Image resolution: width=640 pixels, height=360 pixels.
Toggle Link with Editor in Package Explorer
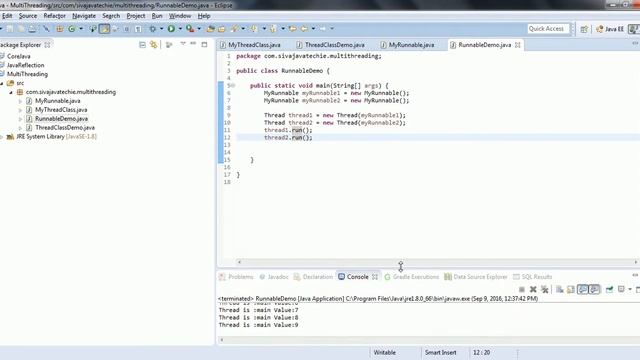(153, 44)
